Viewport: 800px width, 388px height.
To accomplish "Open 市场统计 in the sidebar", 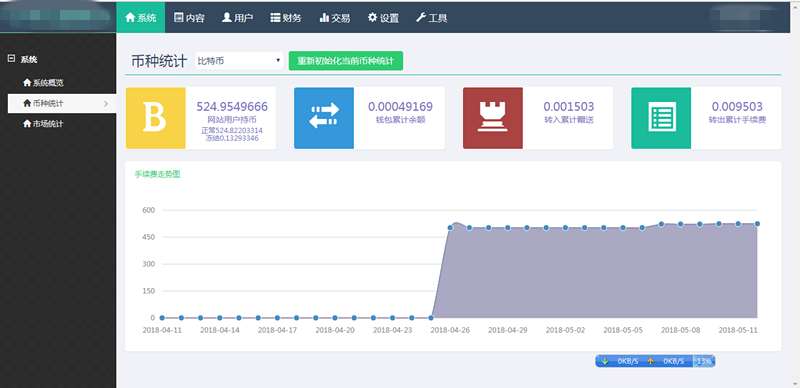I will (43, 124).
